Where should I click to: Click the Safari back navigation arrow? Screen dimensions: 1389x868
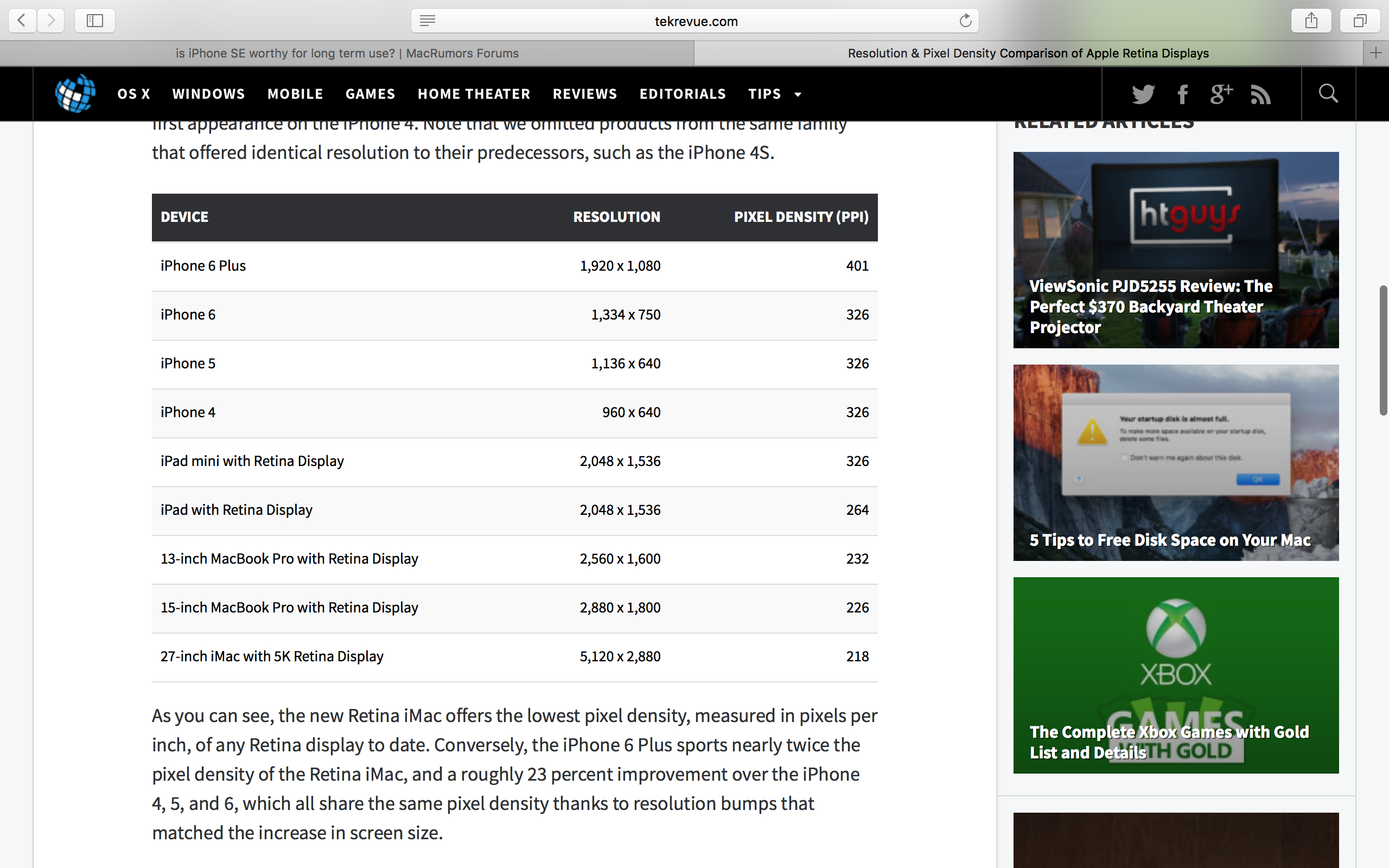point(22,21)
